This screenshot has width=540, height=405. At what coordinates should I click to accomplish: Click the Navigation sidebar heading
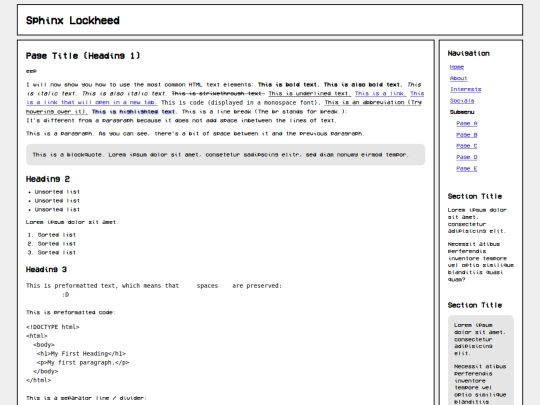tap(469, 53)
